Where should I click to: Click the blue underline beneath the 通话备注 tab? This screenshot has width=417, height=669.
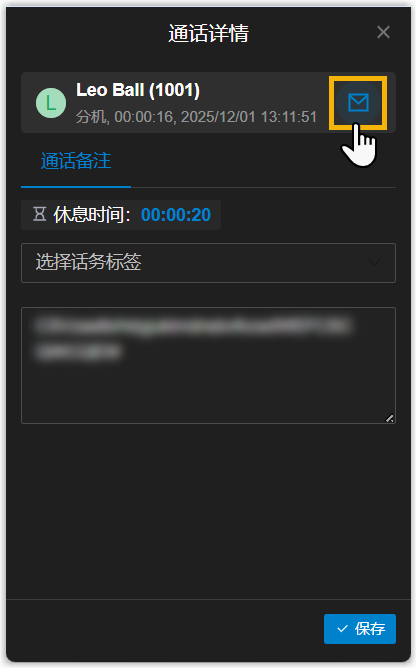click(x=76, y=186)
